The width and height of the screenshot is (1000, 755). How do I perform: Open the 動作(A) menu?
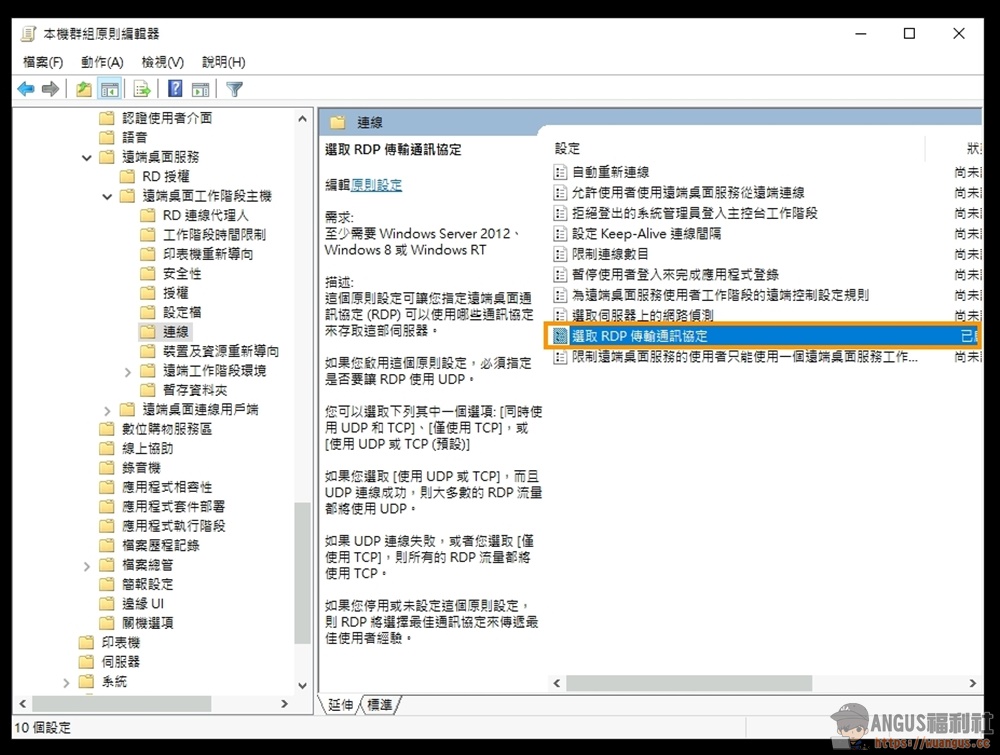102,62
